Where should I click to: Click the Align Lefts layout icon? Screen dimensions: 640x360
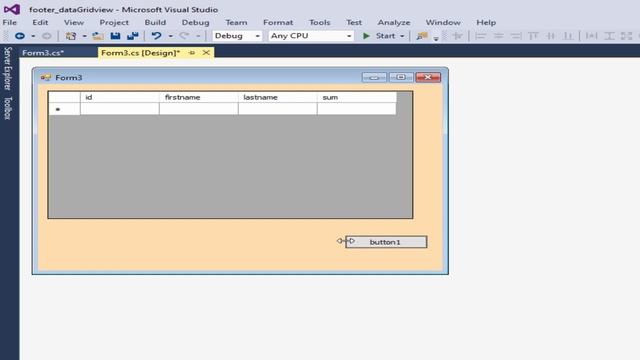pos(480,36)
